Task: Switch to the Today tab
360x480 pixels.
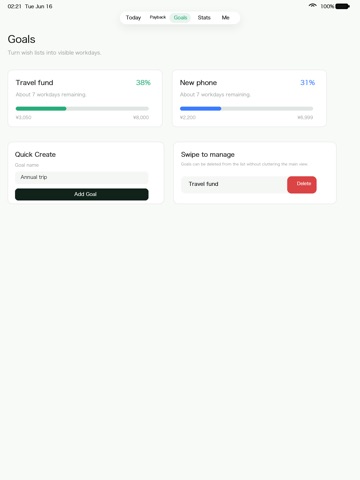Action: tap(133, 18)
